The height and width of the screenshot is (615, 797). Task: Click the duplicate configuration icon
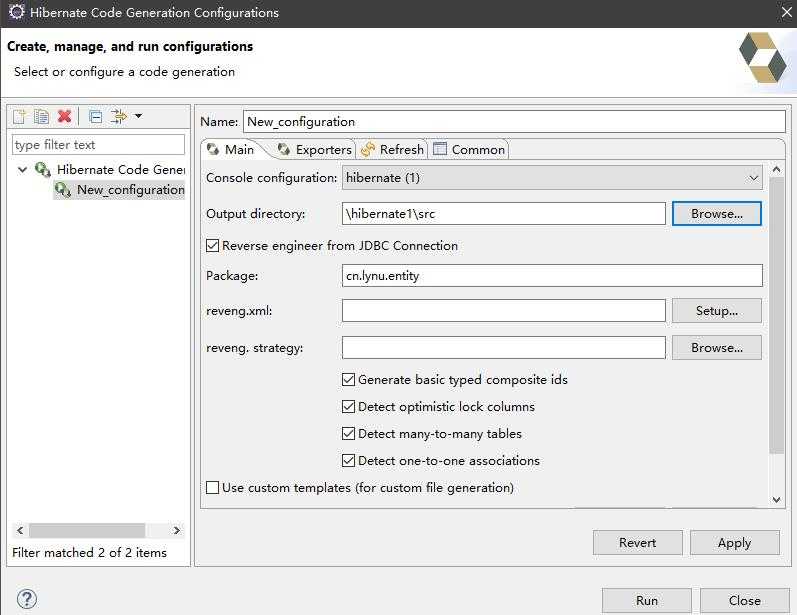(x=41, y=116)
